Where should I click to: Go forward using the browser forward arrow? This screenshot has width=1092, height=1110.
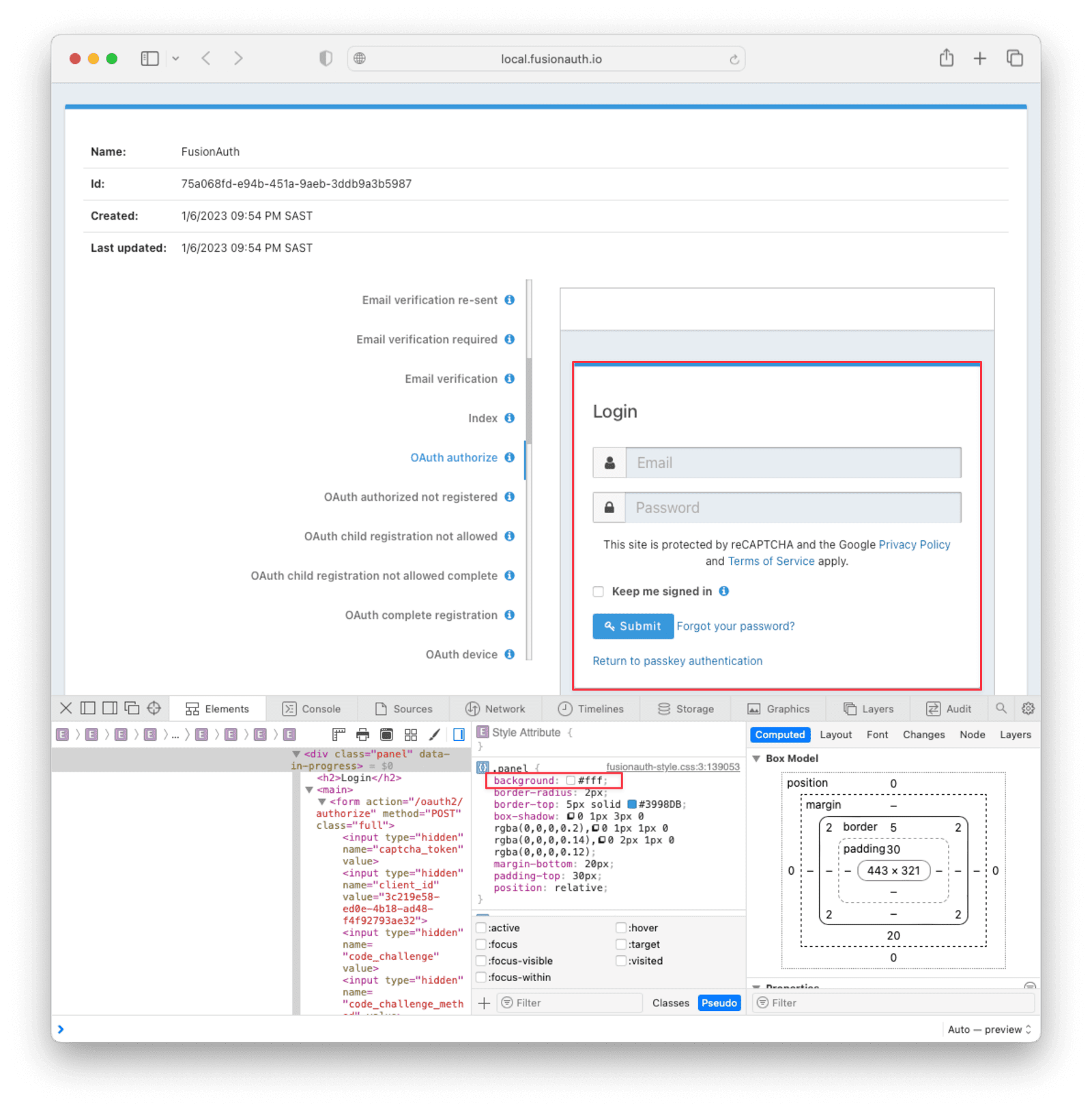(x=238, y=59)
